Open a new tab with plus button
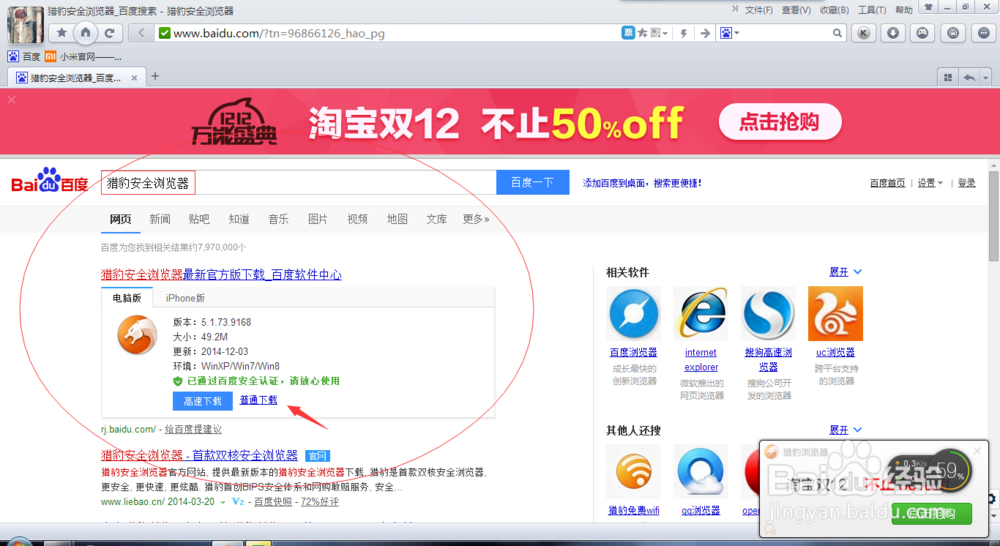Viewport: 1000px width, 546px height. tap(154, 77)
